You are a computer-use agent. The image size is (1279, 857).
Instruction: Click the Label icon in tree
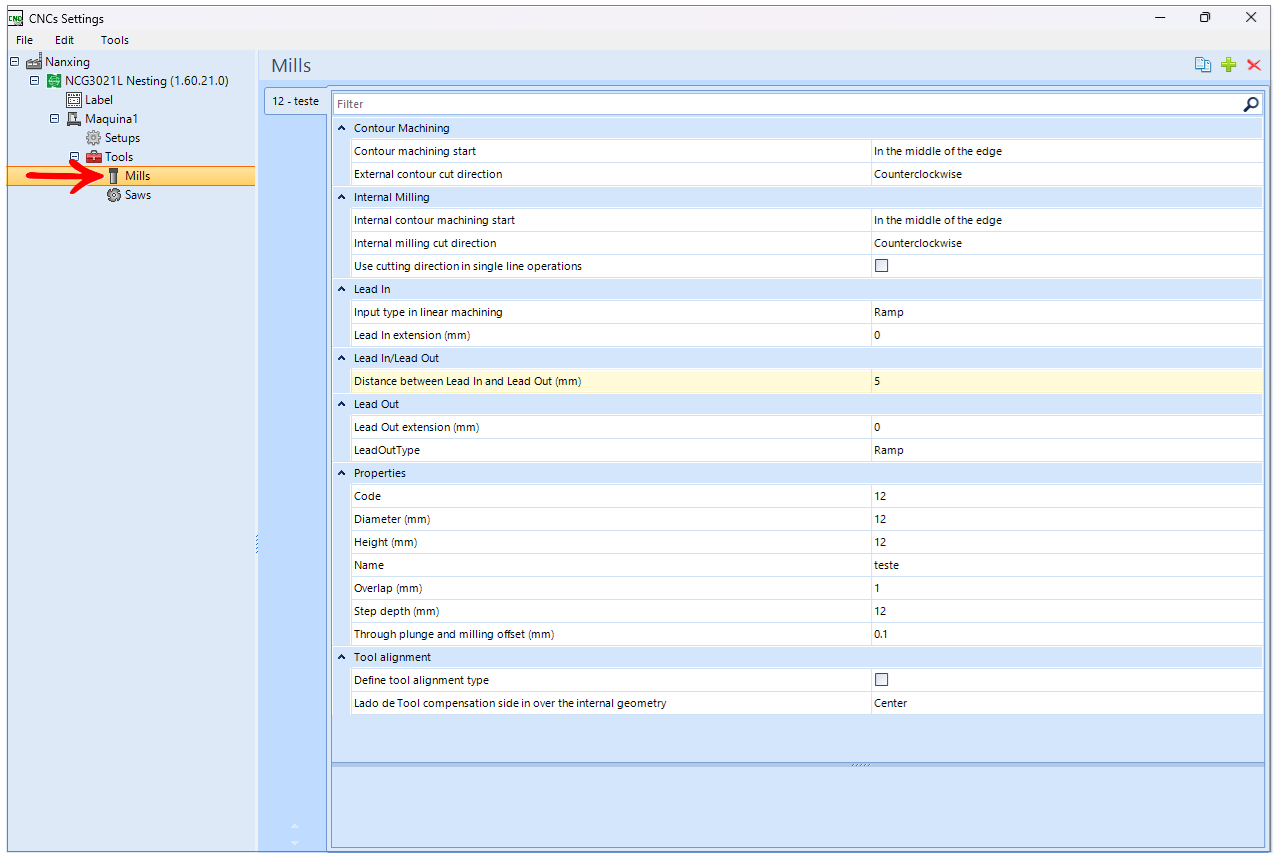pyautogui.click(x=74, y=100)
